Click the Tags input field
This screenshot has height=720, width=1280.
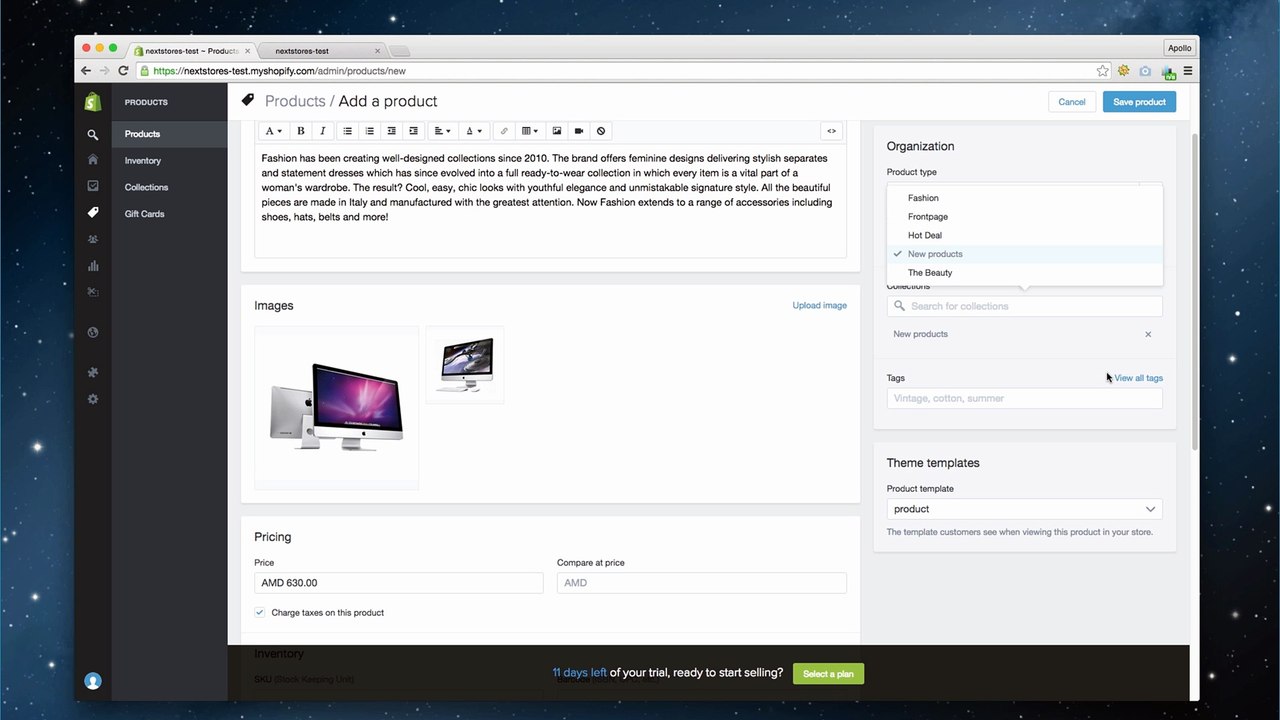pos(1024,398)
